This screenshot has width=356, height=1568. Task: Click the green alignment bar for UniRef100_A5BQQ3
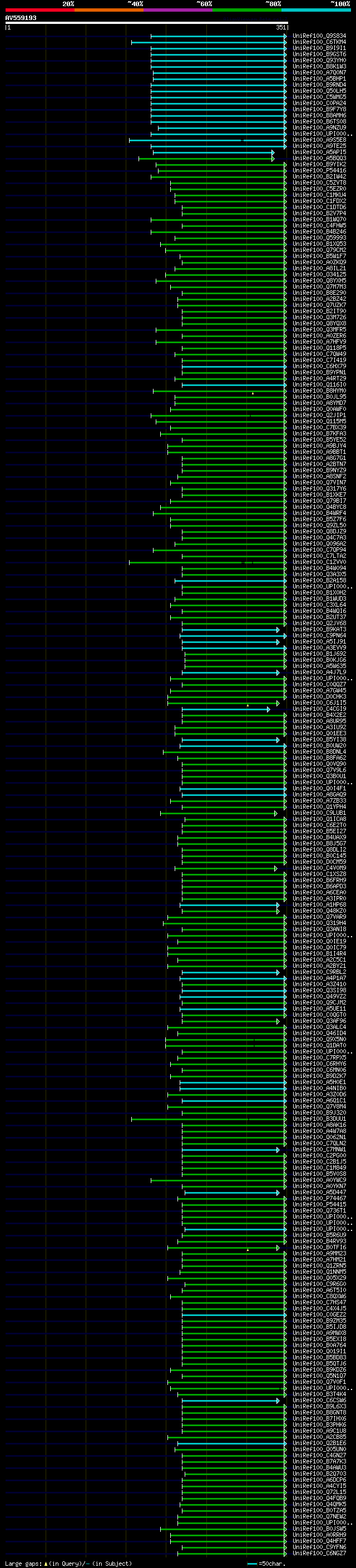coord(206,159)
